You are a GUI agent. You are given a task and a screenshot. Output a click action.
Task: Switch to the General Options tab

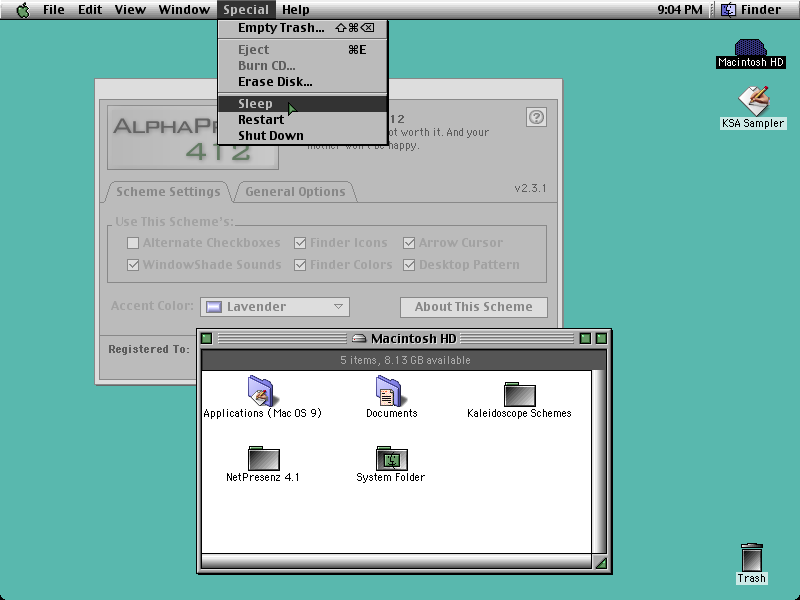[x=295, y=192]
